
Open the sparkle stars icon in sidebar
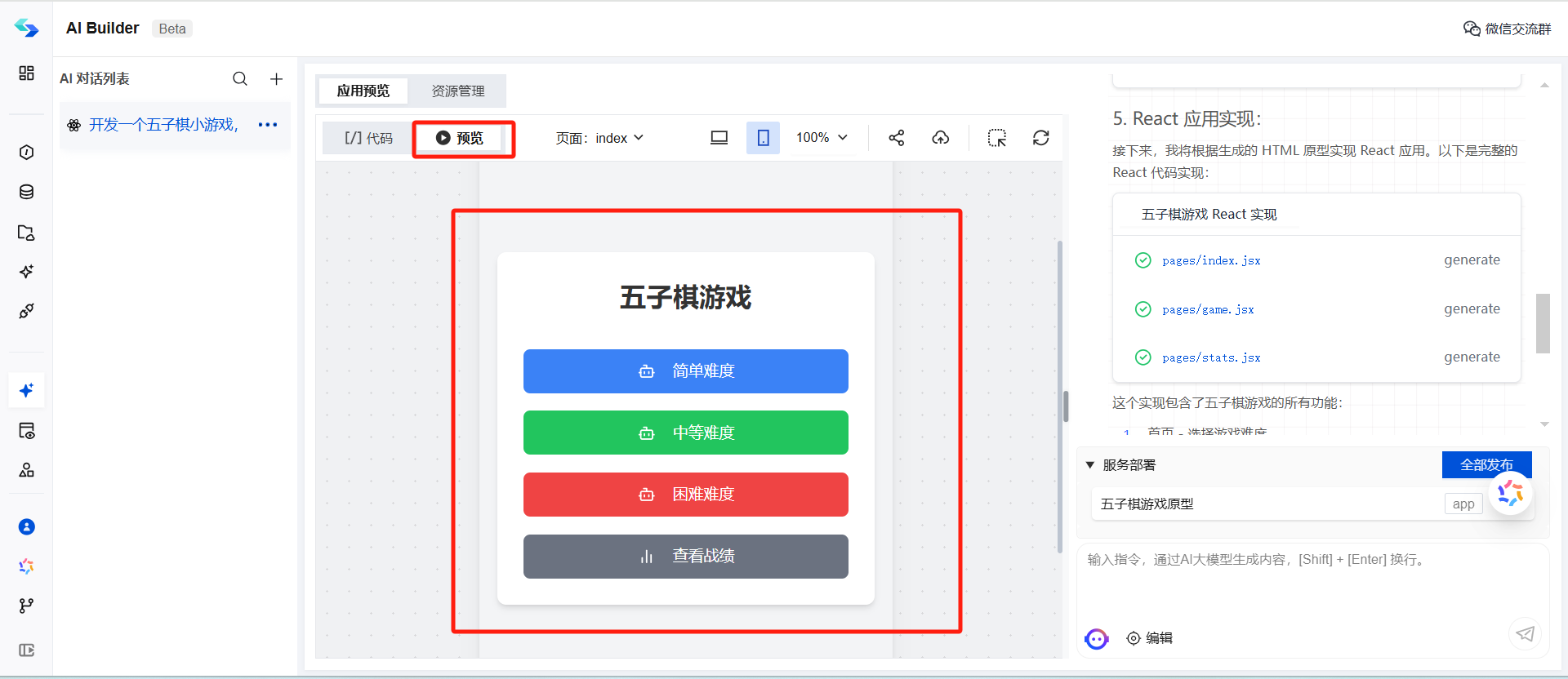[26, 271]
